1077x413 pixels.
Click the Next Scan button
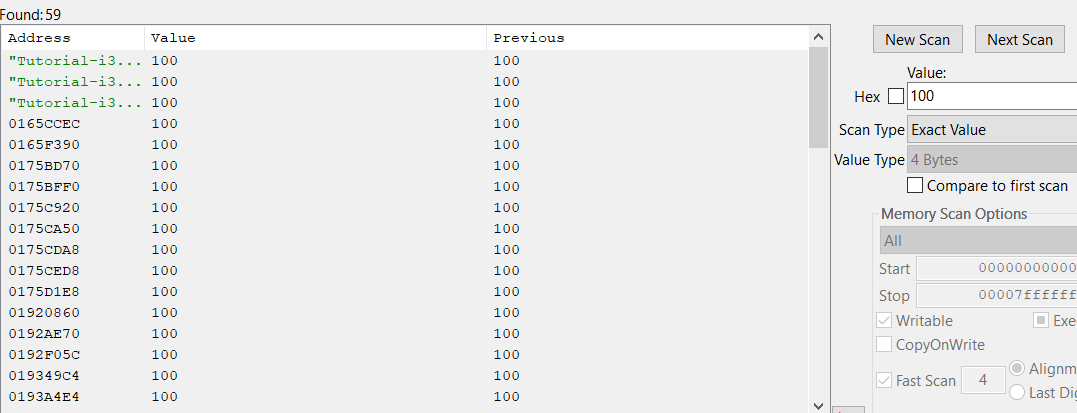point(1019,39)
